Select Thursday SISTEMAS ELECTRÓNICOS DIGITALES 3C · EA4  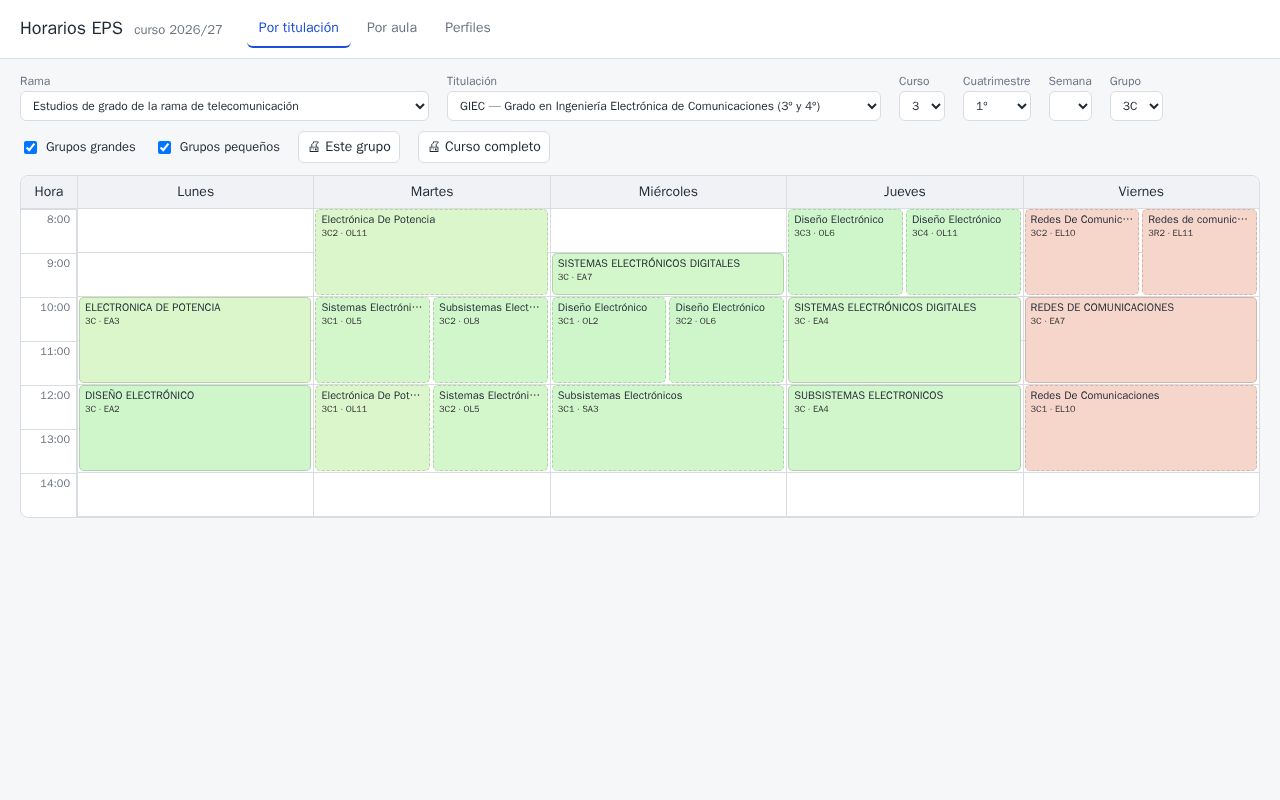(x=904, y=340)
